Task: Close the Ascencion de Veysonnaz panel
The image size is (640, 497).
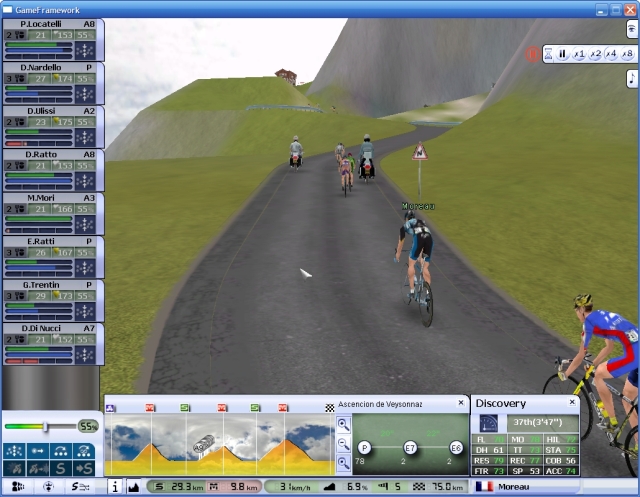Action: (x=461, y=403)
